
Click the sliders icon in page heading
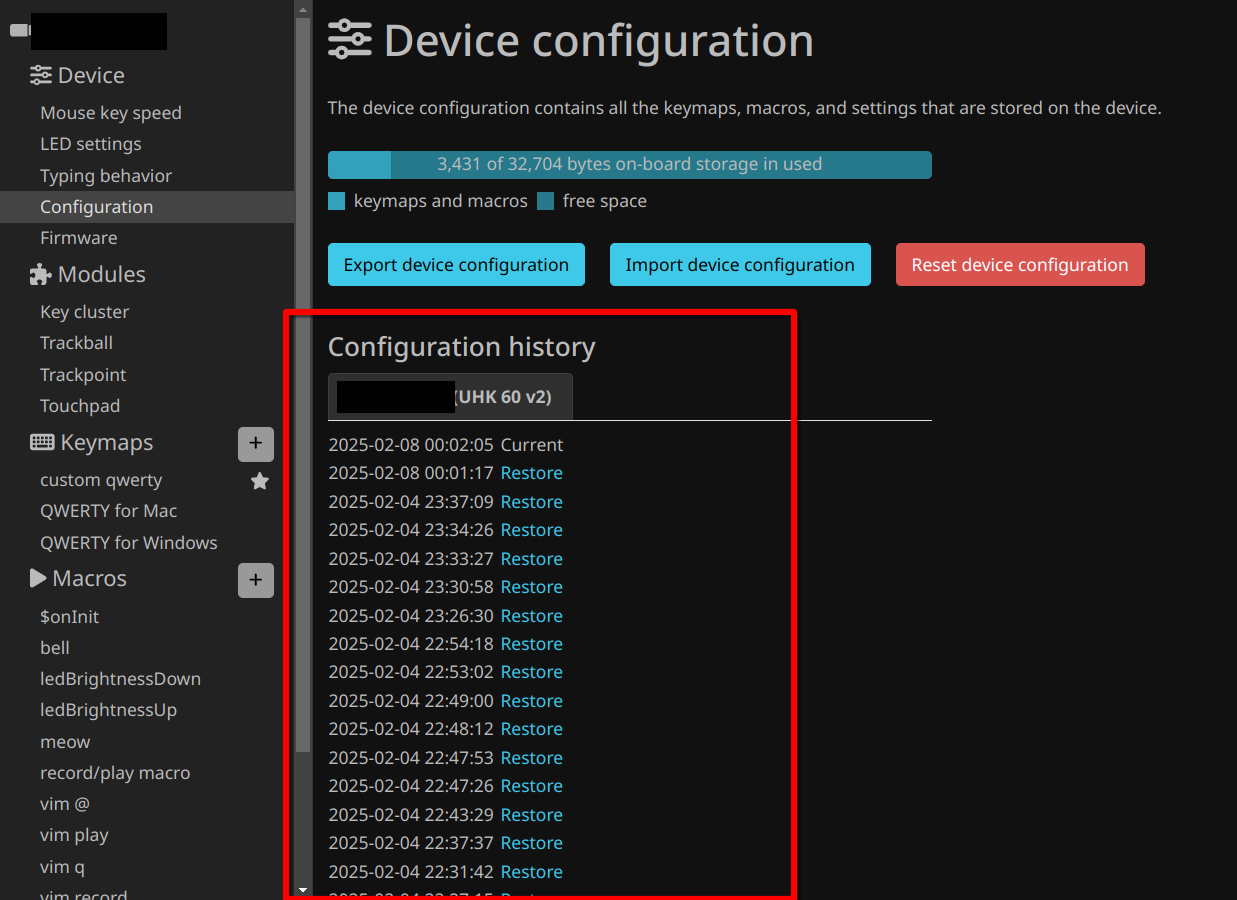click(350, 41)
